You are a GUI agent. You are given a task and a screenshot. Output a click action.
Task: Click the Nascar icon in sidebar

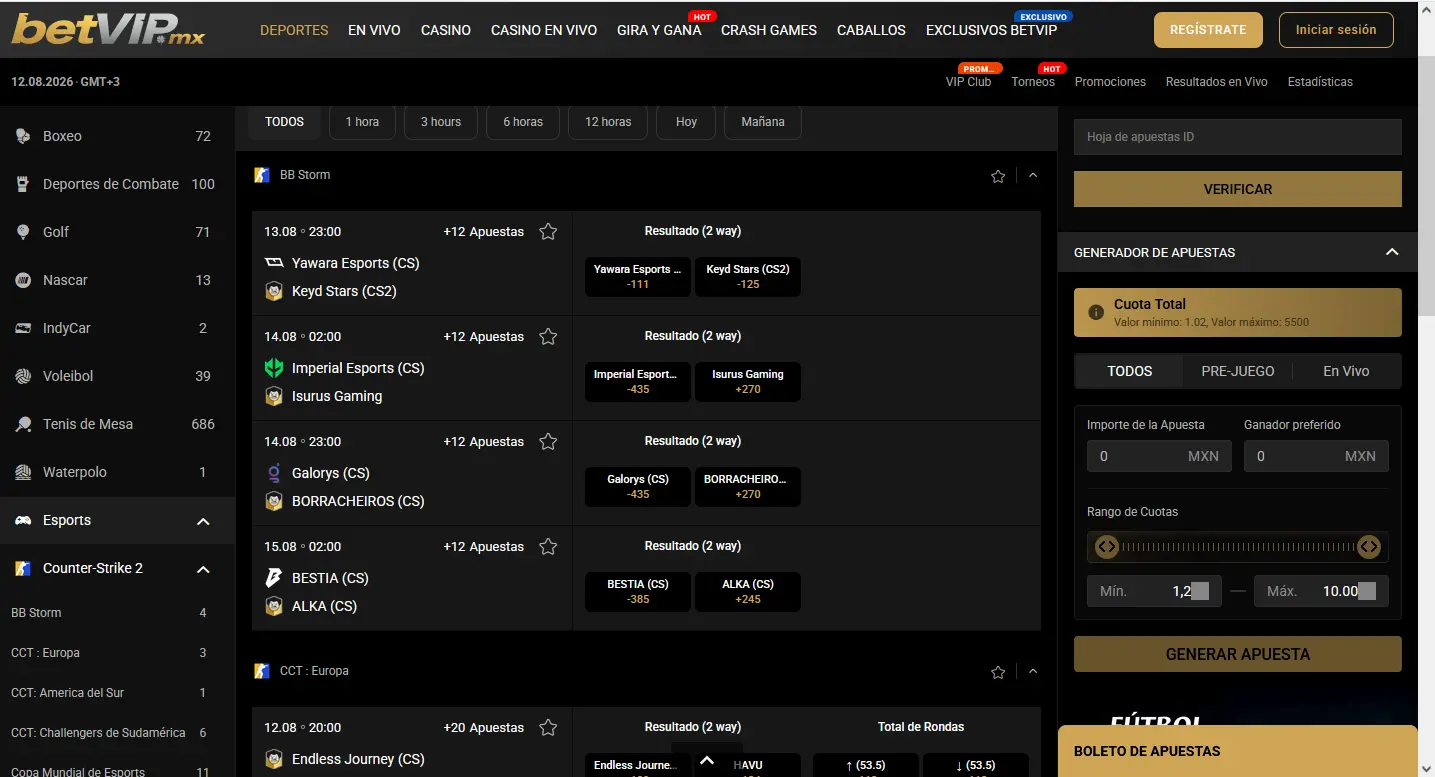pyautogui.click(x=23, y=280)
